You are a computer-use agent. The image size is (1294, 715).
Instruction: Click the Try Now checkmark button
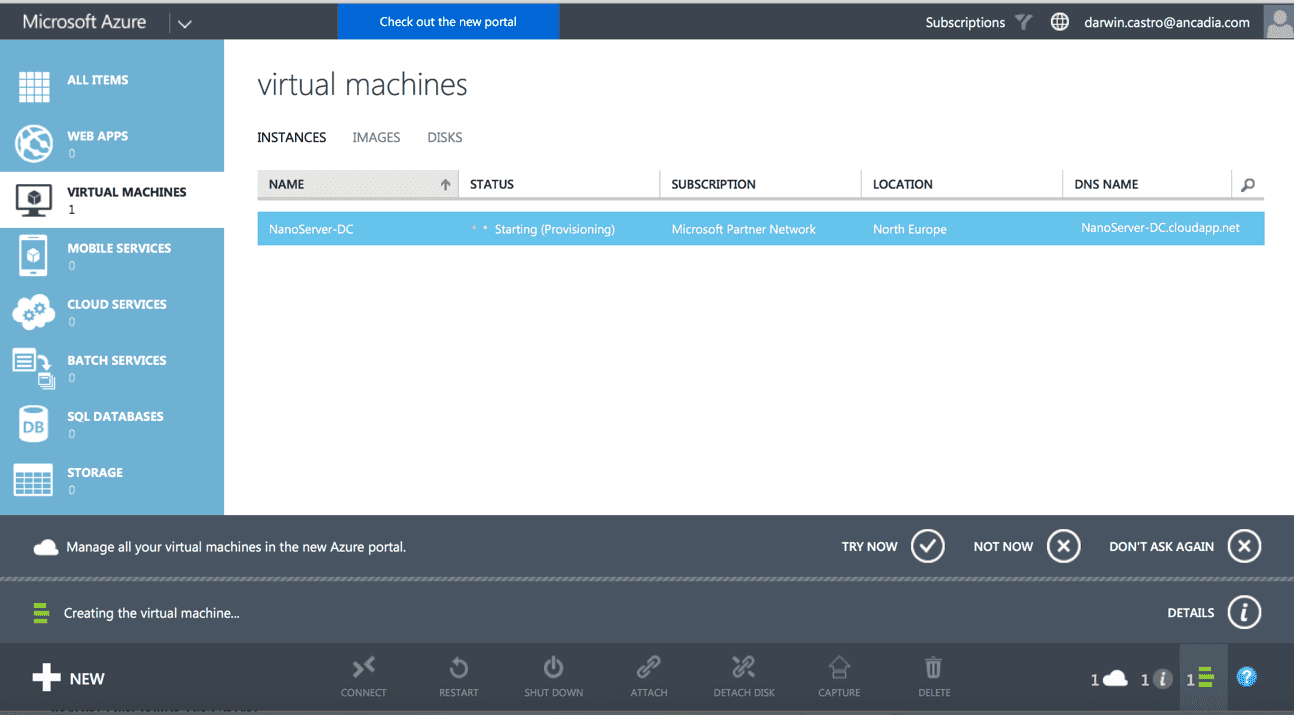pos(928,546)
